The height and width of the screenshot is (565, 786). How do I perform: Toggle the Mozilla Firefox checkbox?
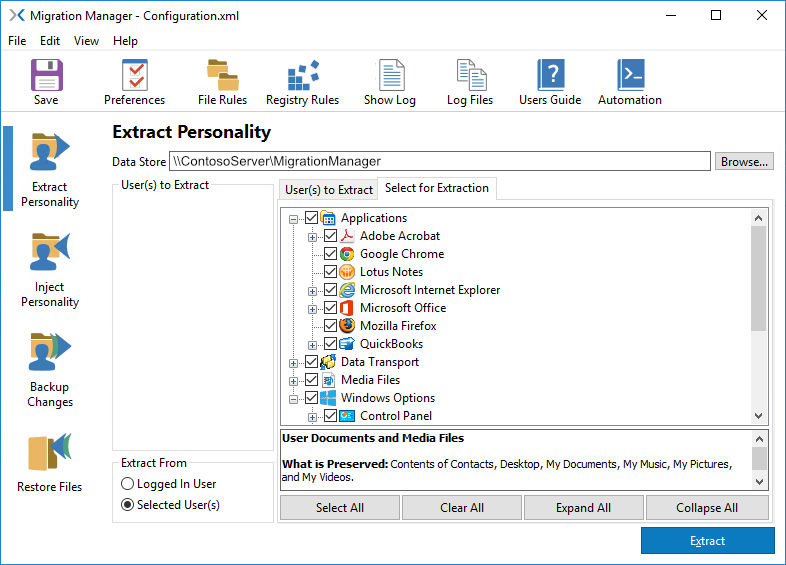coord(331,326)
